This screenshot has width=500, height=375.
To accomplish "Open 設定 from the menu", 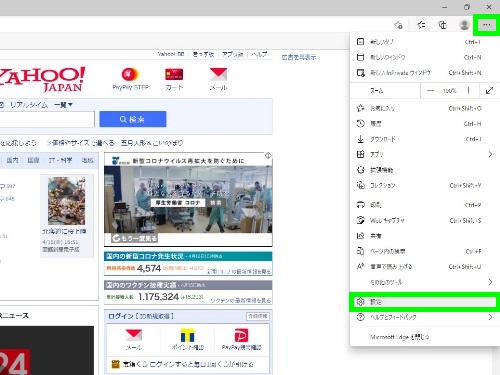I will click(424, 302).
